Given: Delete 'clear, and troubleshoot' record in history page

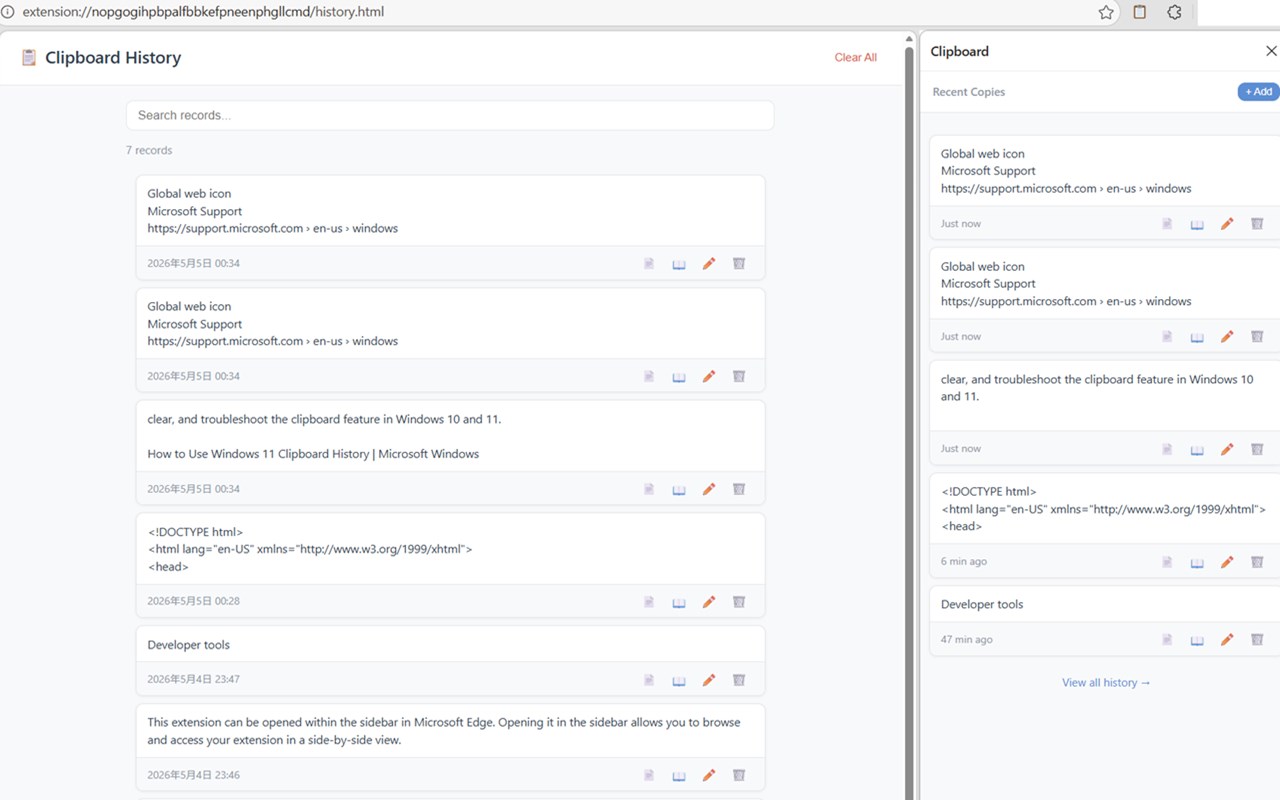Looking at the screenshot, I should [x=739, y=489].
